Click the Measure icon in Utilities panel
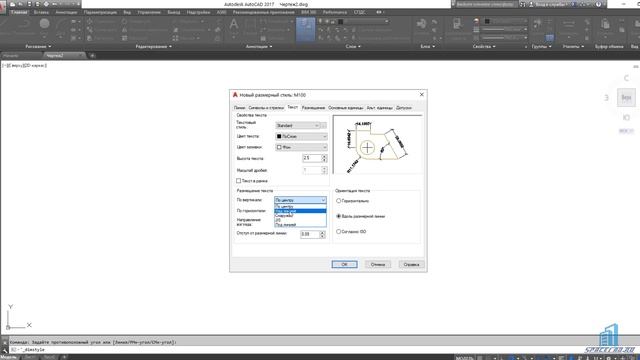 568,24
